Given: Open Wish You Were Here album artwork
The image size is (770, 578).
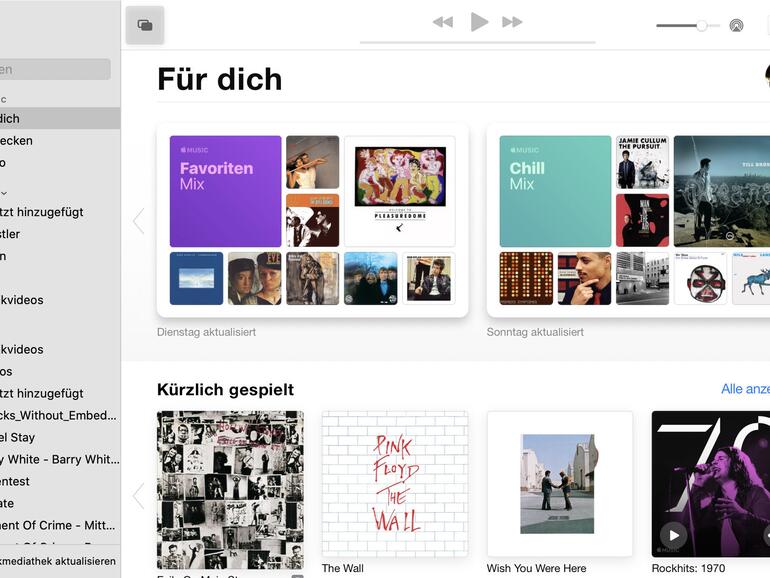Looking at the screenshot, I should pyautogui.click(x=560, y=484).
